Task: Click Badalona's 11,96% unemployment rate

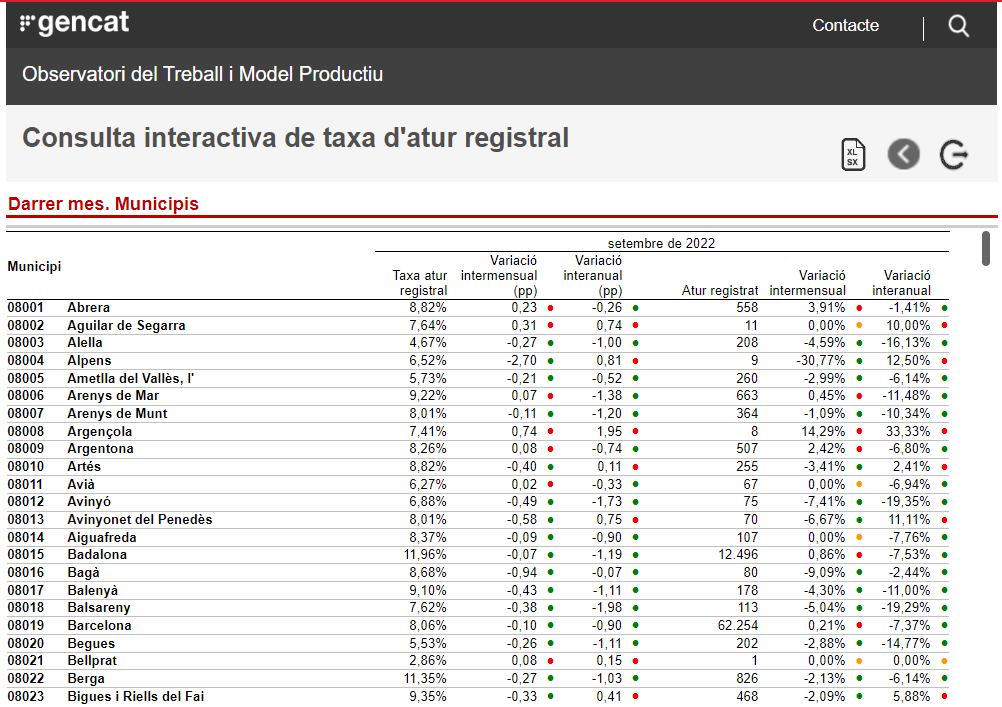Action: pyautogui.click(x=425, y=555)
